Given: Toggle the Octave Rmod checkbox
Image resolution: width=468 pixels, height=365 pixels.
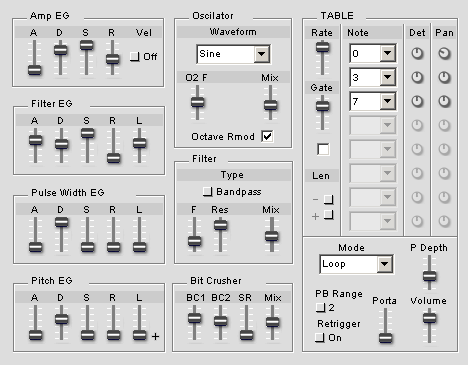Looking at the screenshot, I should coord(267,136).
